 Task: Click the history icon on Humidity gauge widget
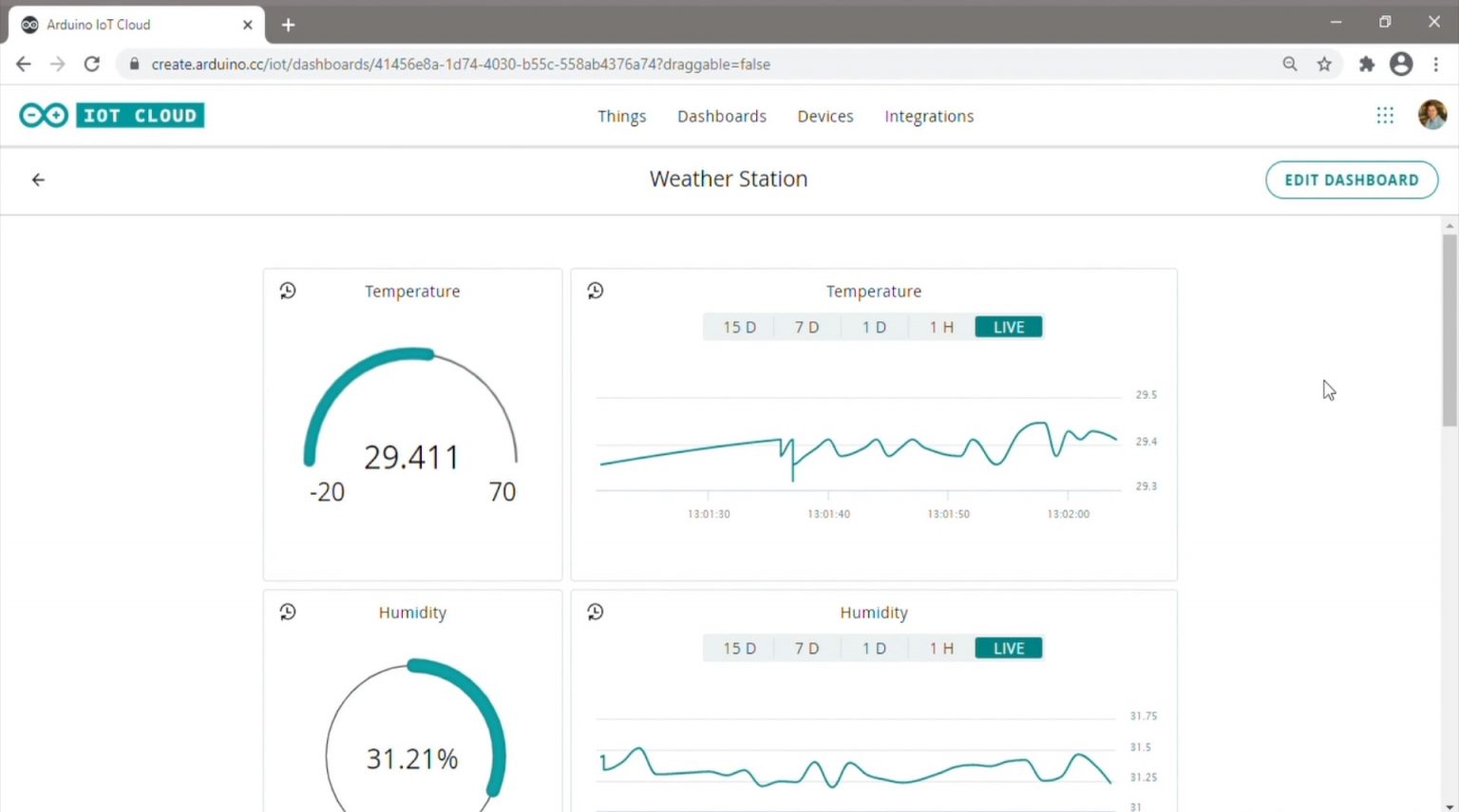[x=288, y=612]
